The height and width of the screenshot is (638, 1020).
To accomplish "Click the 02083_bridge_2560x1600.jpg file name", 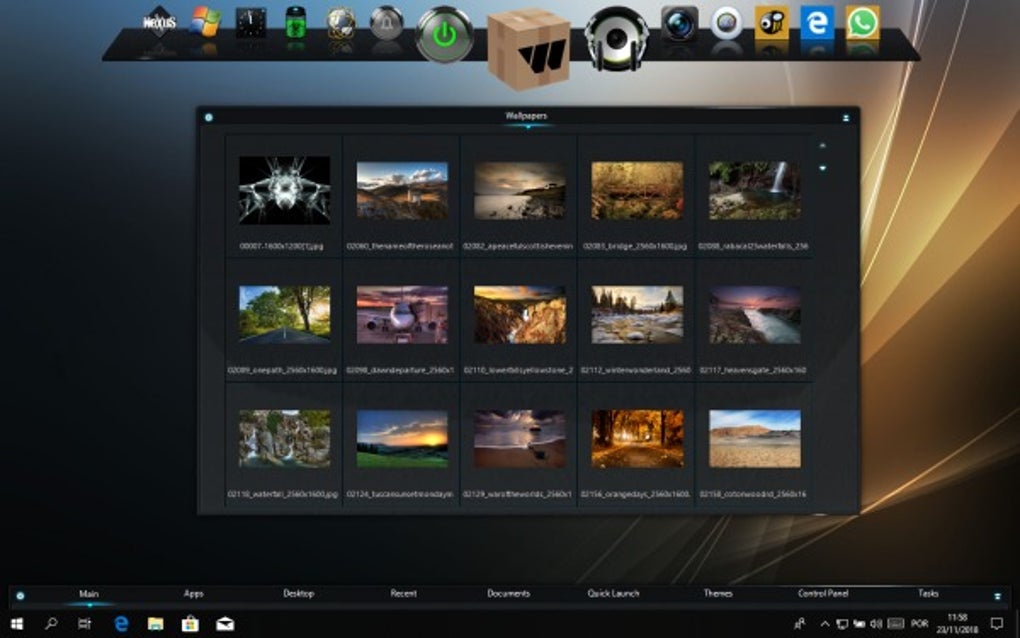I will coord(635,246).
